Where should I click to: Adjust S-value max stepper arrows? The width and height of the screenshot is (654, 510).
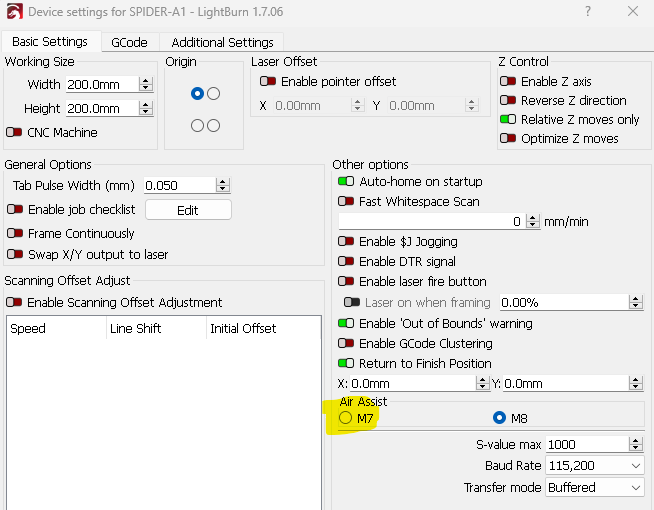point(636,445)
